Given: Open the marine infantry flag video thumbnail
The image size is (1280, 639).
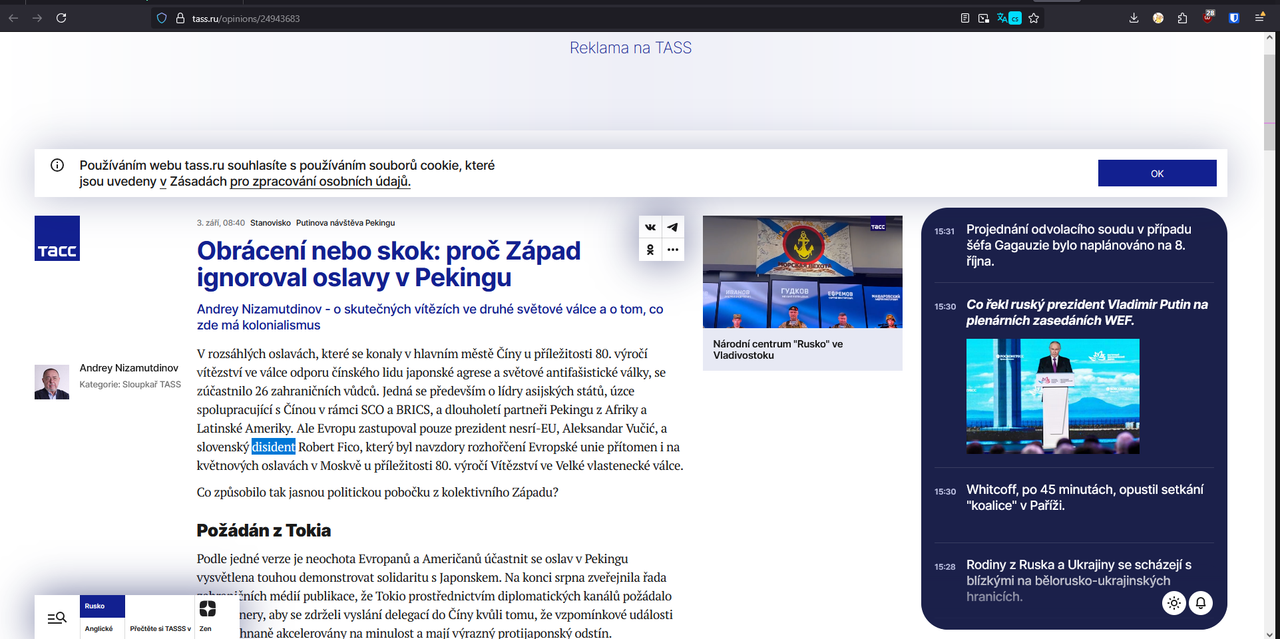Looking at the screenshot, I should 802,272.
